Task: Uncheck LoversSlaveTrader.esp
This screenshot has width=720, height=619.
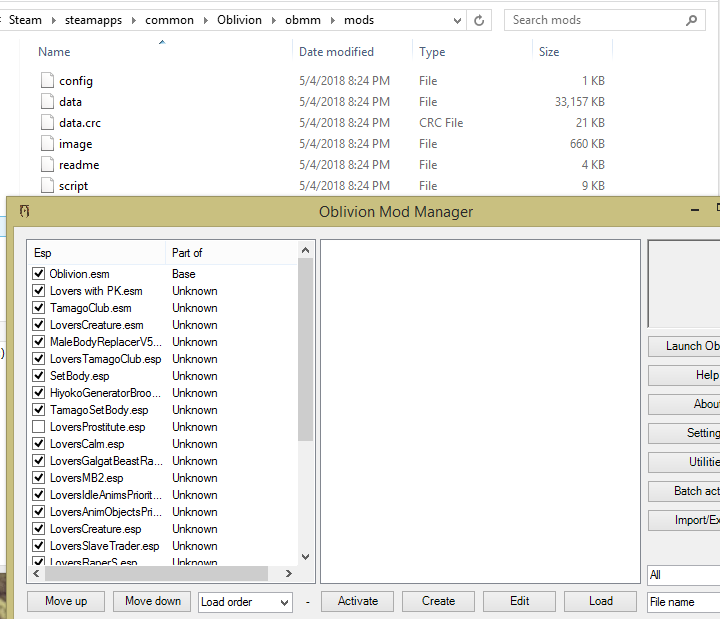Action: pos(39,546)
